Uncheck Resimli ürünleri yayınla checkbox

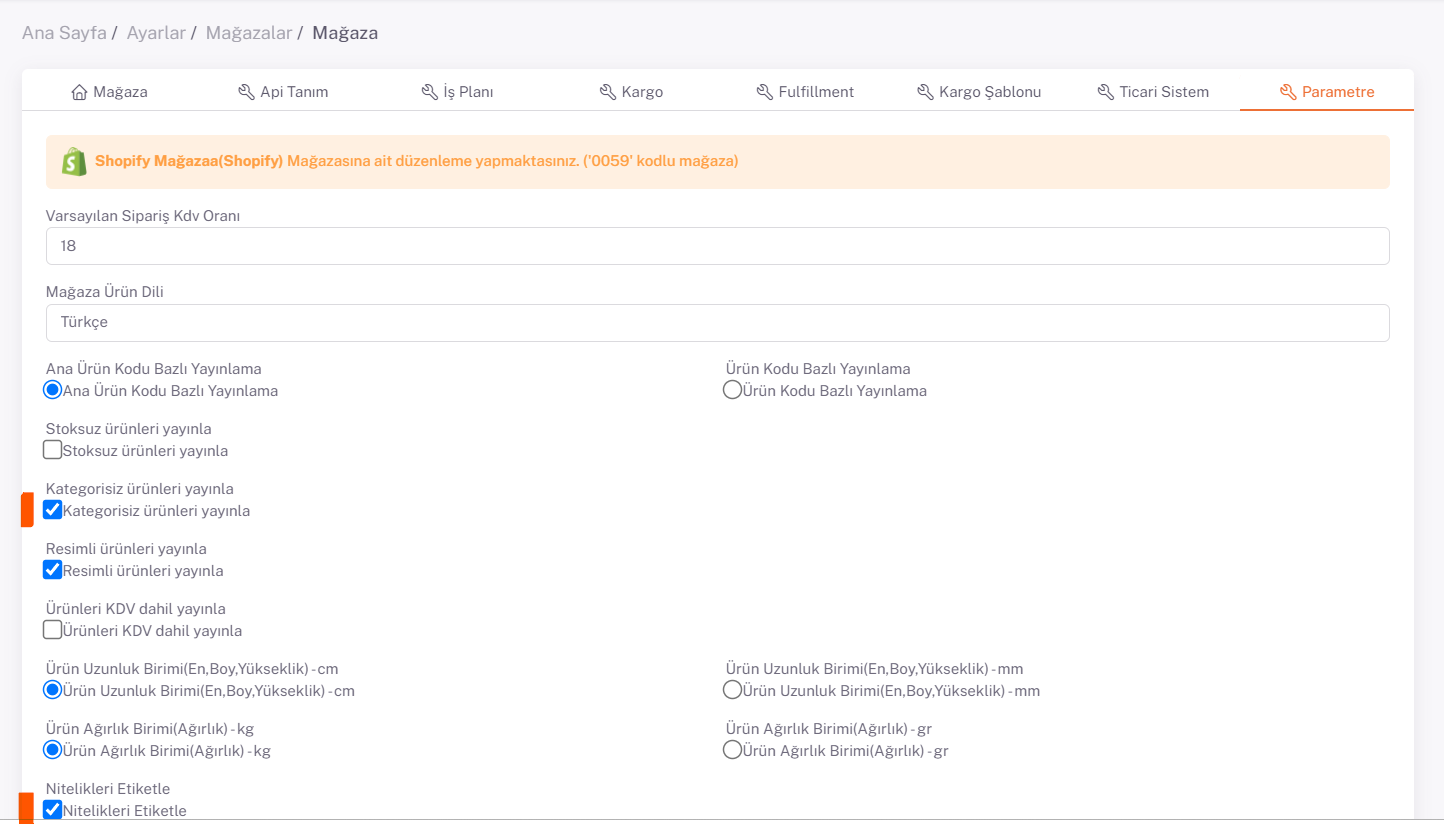(53, 570)
